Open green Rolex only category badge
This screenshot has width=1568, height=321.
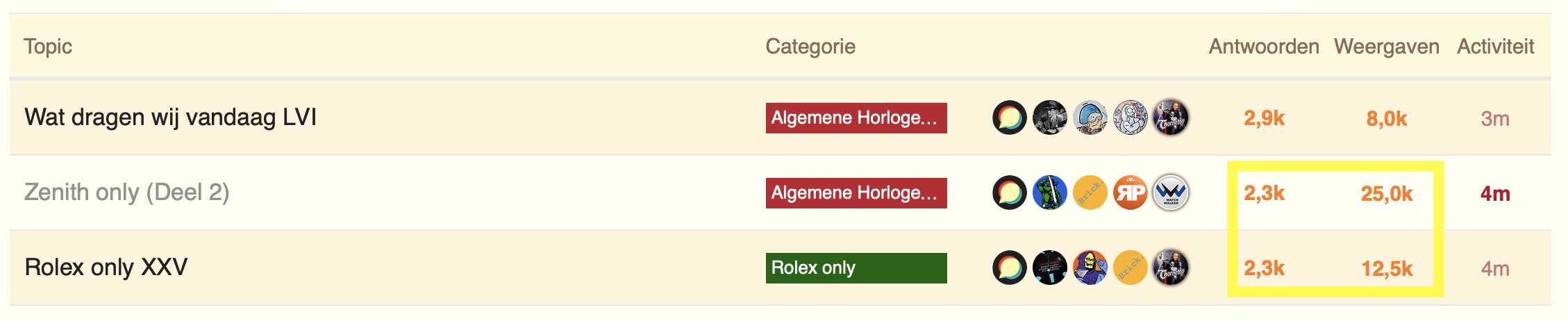pyautogui.click(x=856, y=268)
